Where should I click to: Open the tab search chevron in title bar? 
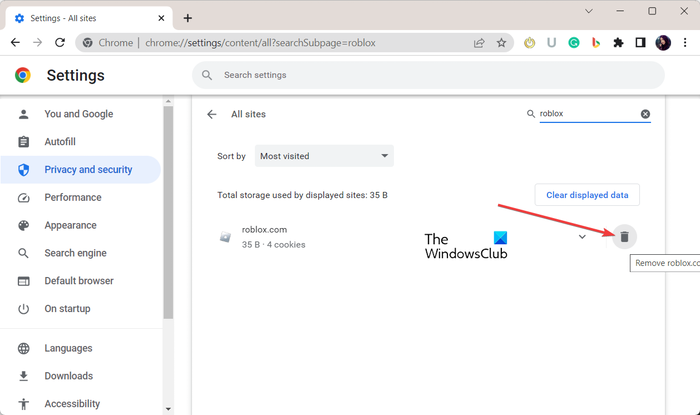[589, 11]
